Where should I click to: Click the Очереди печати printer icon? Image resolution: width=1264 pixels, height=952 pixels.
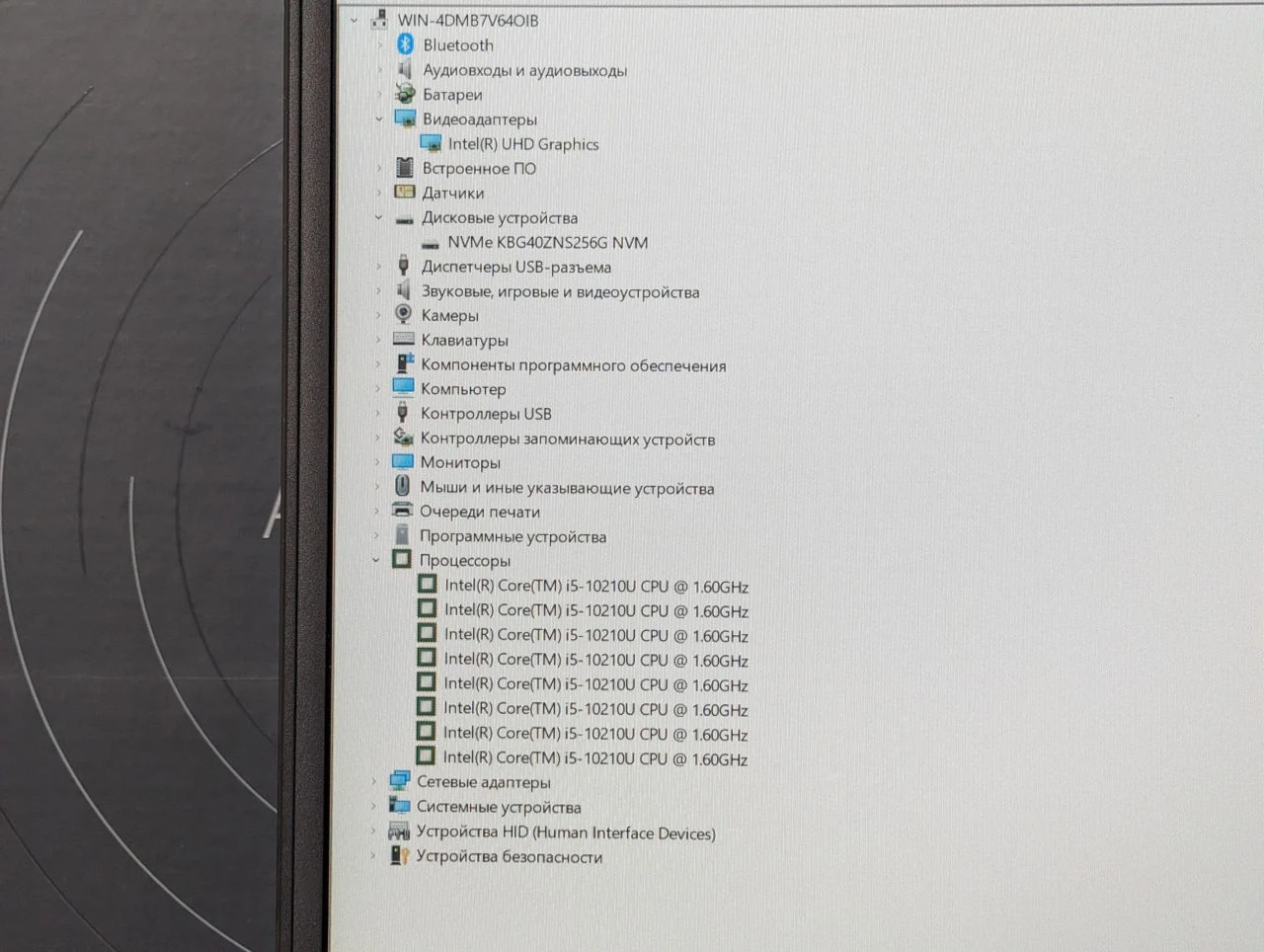pyautogui.click(x=402, y=511)
